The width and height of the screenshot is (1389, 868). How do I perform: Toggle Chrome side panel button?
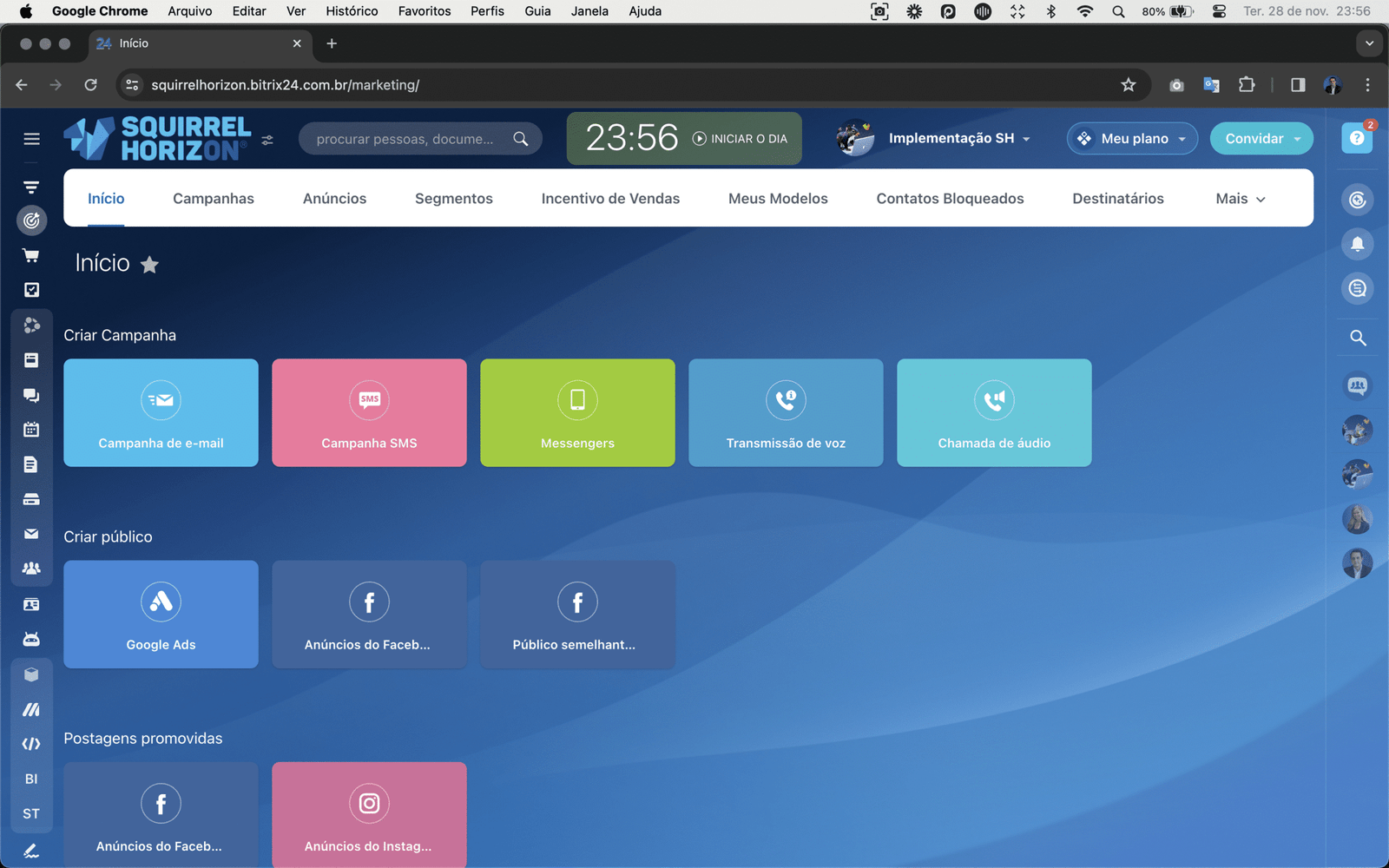[1298, 85]
